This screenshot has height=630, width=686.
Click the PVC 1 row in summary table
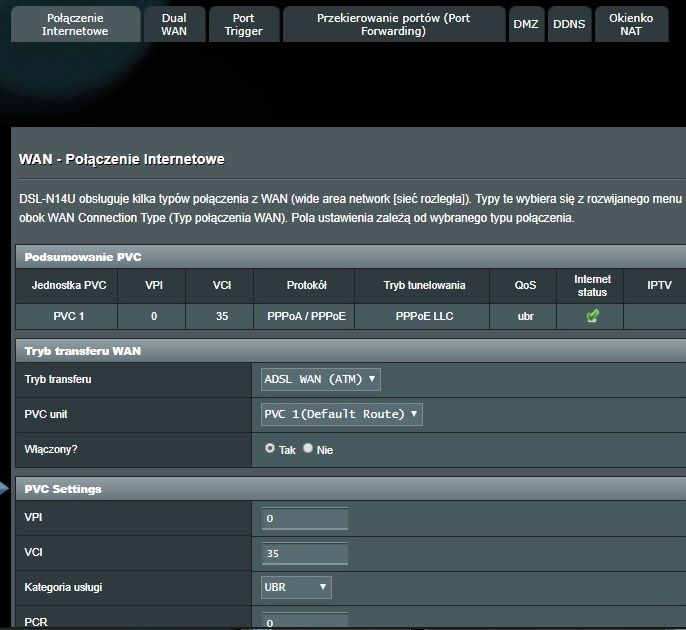[67, 316]
